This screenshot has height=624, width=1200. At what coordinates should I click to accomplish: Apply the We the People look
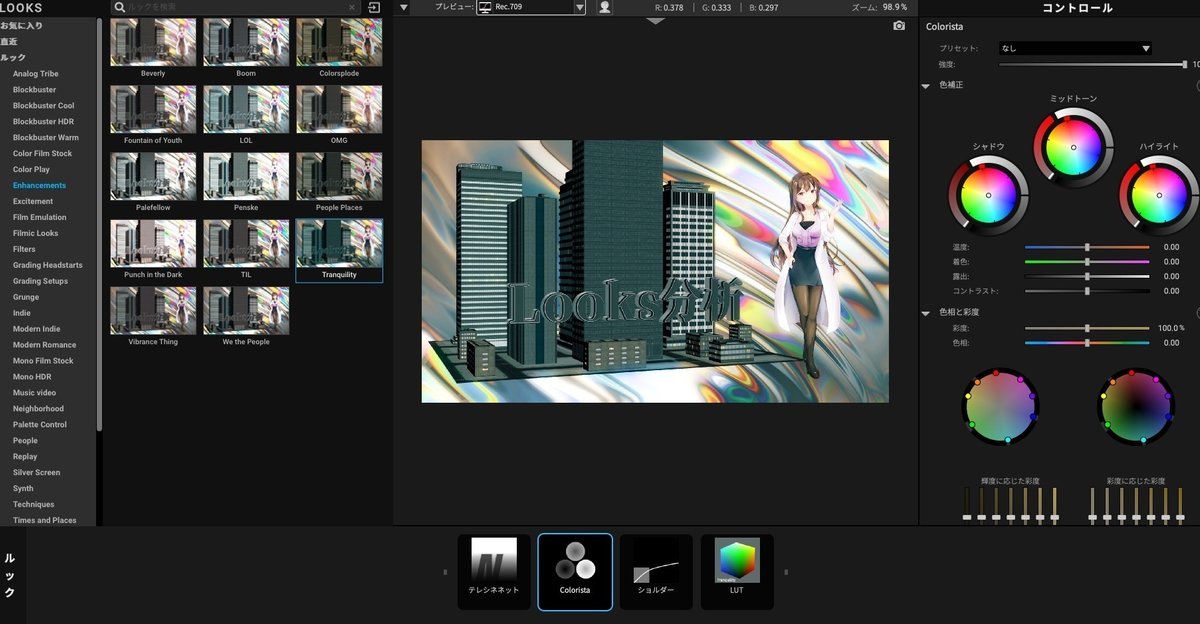[246, 317]
